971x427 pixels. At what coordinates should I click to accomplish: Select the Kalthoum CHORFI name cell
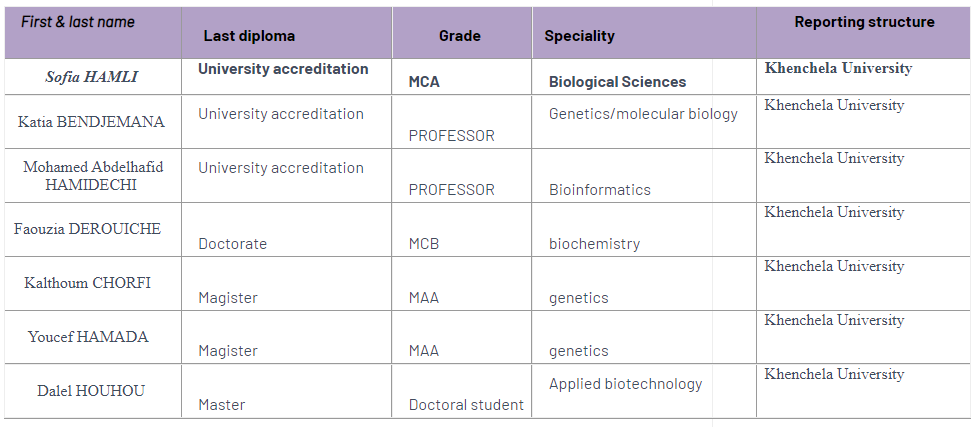point(88,283)
